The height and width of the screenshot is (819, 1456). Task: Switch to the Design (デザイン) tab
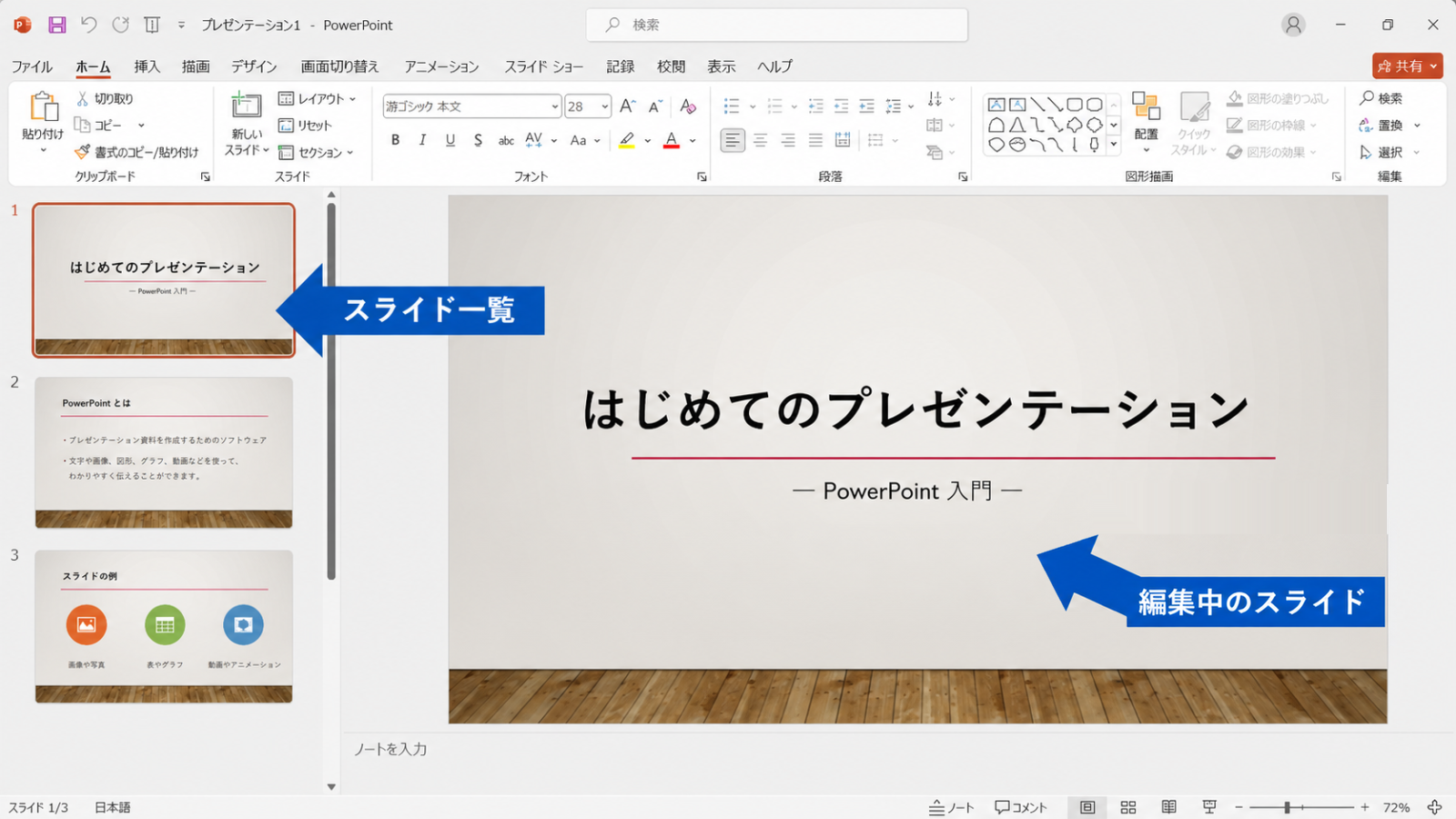point(254,66)
